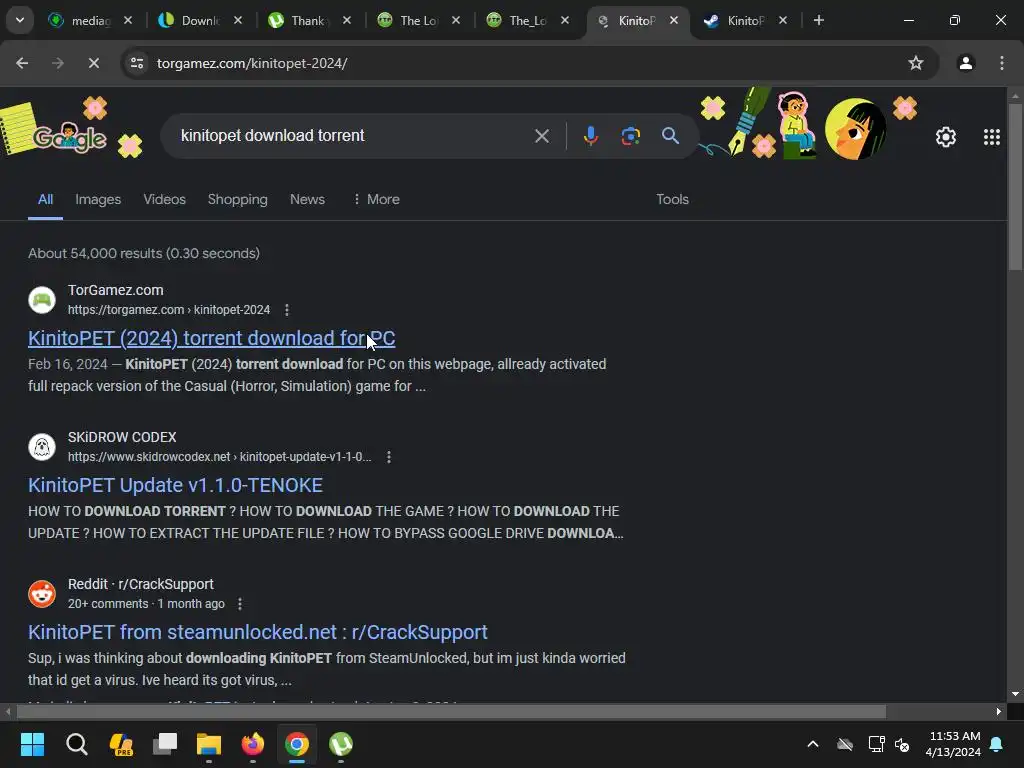
Task: Click the forward navigation arrow
Action: click(x=58, y=63)
